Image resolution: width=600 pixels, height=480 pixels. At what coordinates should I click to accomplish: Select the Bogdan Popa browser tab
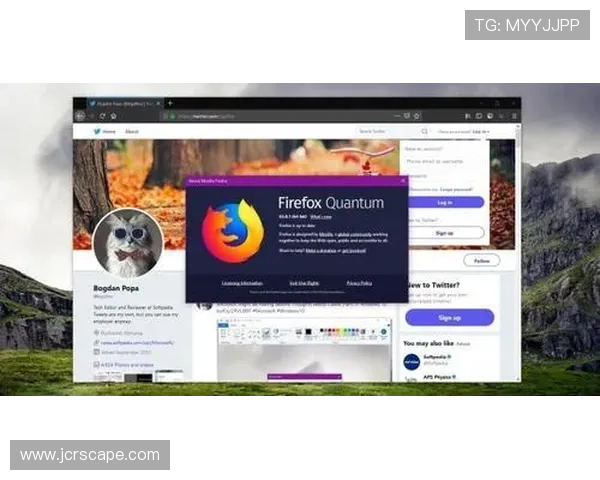coord(122,103)
